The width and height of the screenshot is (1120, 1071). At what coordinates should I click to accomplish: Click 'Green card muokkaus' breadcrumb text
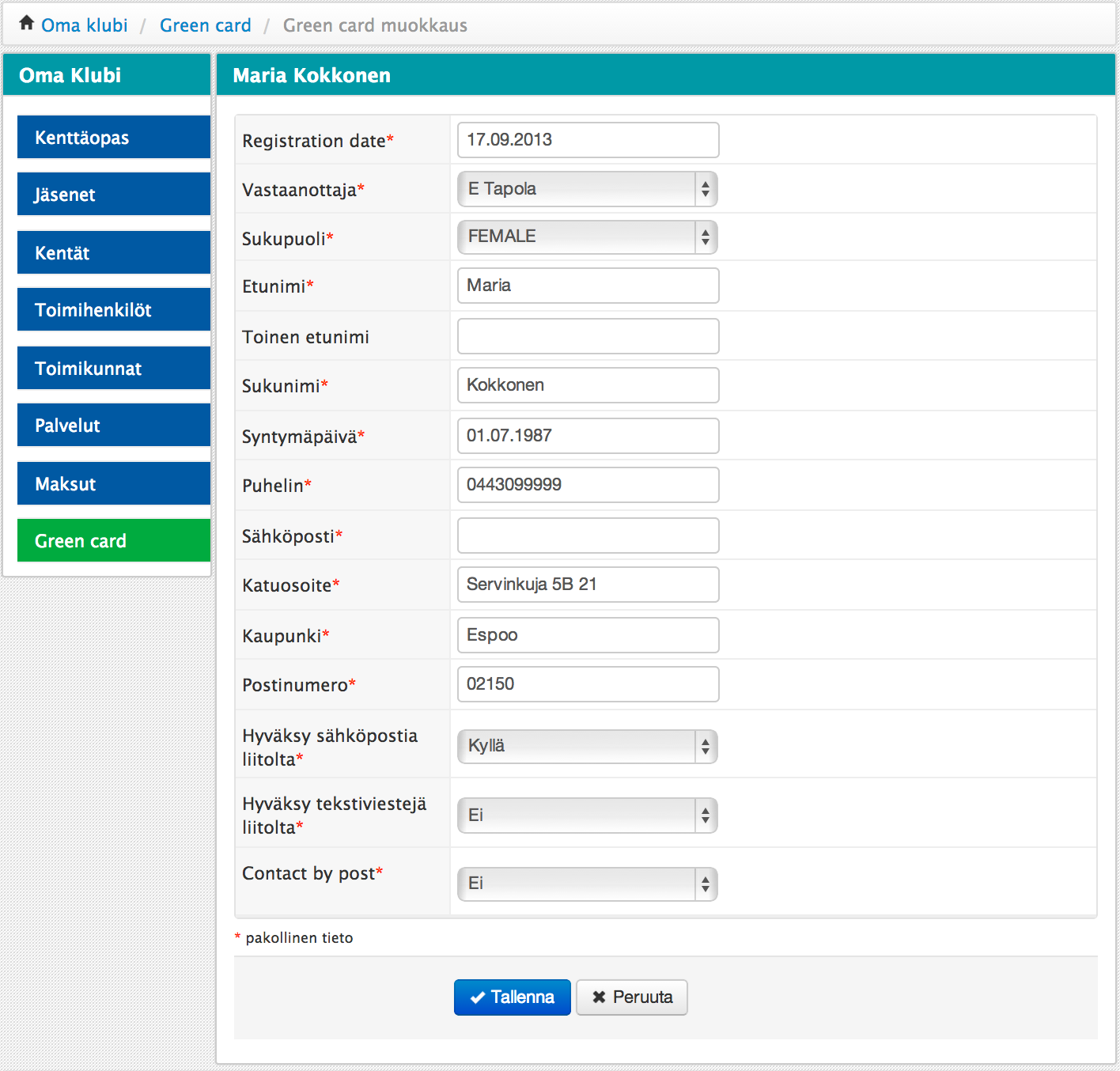tap(375, 25)
